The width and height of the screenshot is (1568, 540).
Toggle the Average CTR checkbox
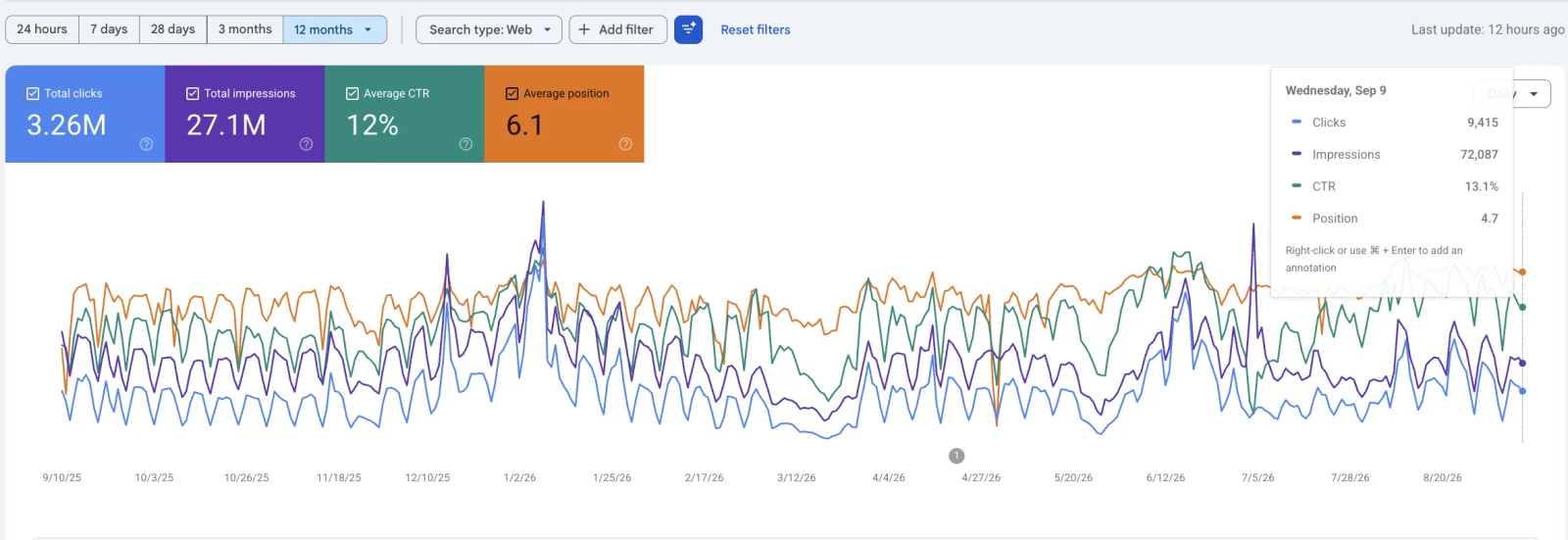point(353,93)
